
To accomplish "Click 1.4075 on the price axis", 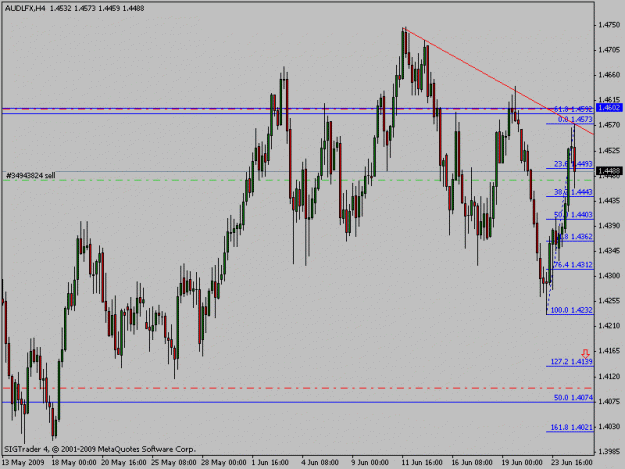I will pyautogui.click(x=609, y=401).
